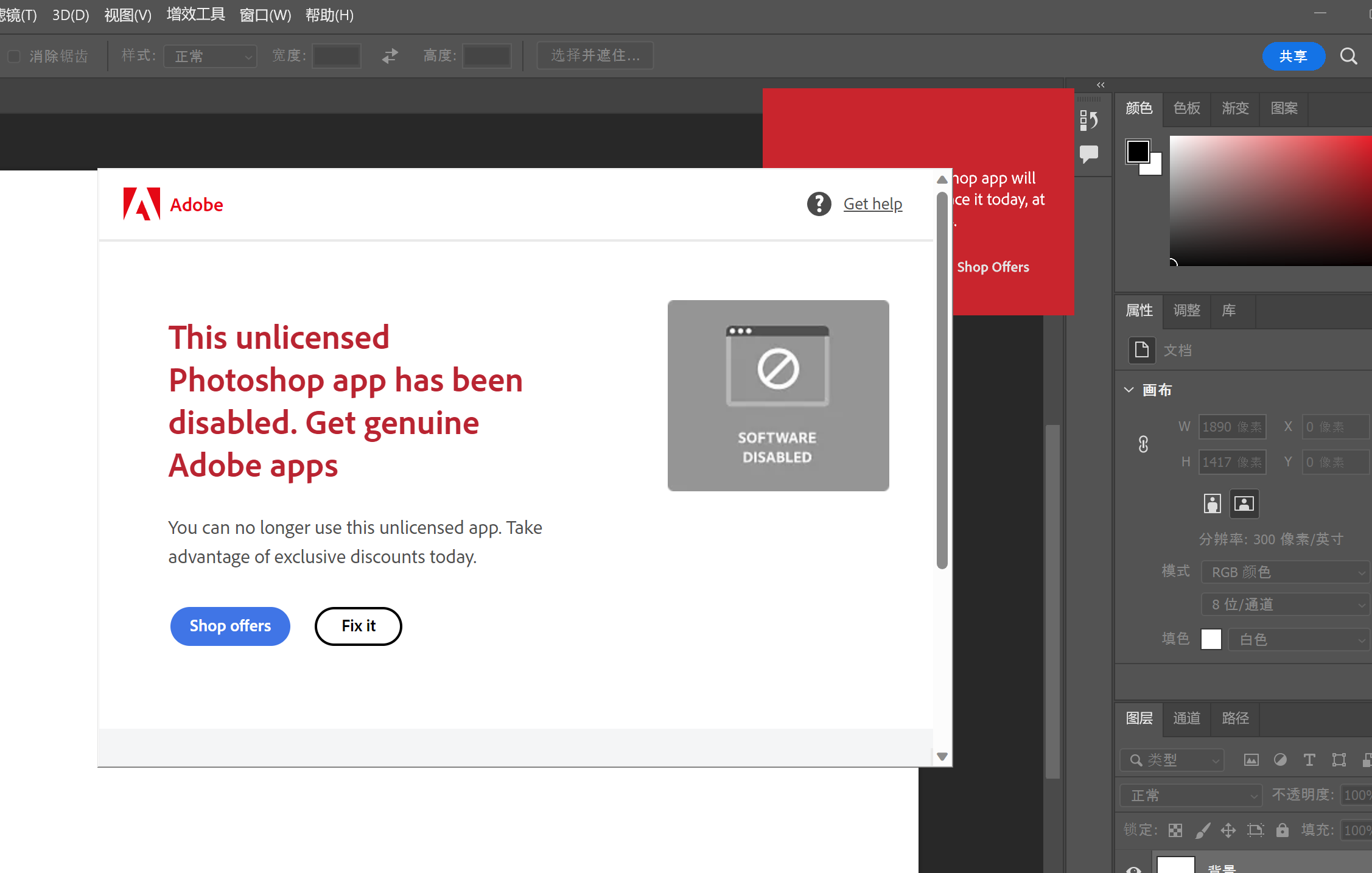This screenshot has width=1372, height=873.
Task: Click the blue Shop offers button
Action: [x=230, y=626]
